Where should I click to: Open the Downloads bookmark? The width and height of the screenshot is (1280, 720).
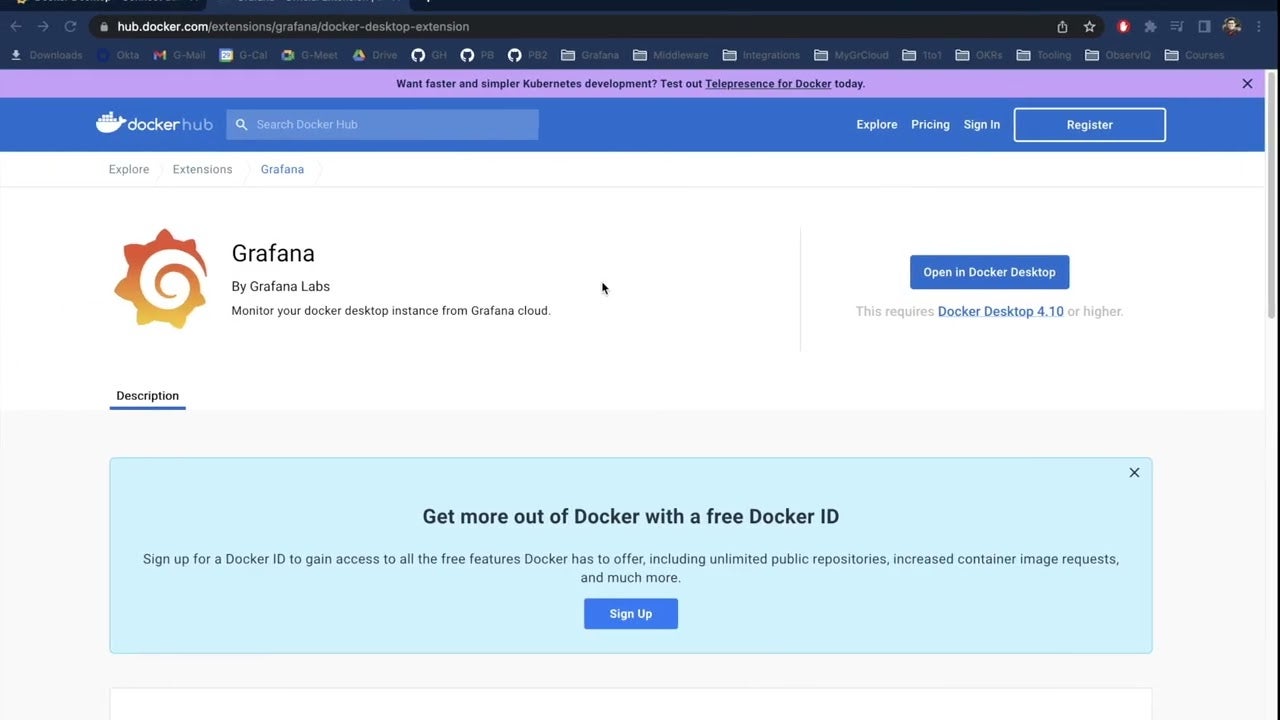tap(47, 55)
